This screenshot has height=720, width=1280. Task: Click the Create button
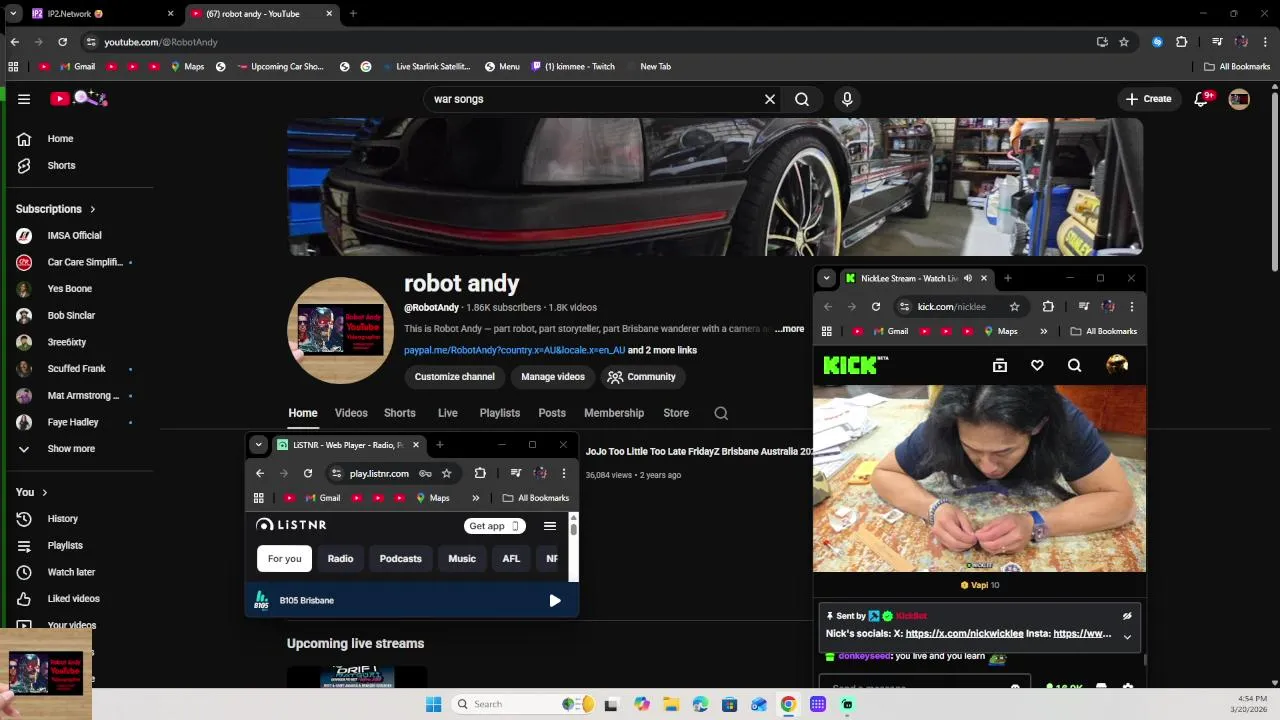point(1148,99)
